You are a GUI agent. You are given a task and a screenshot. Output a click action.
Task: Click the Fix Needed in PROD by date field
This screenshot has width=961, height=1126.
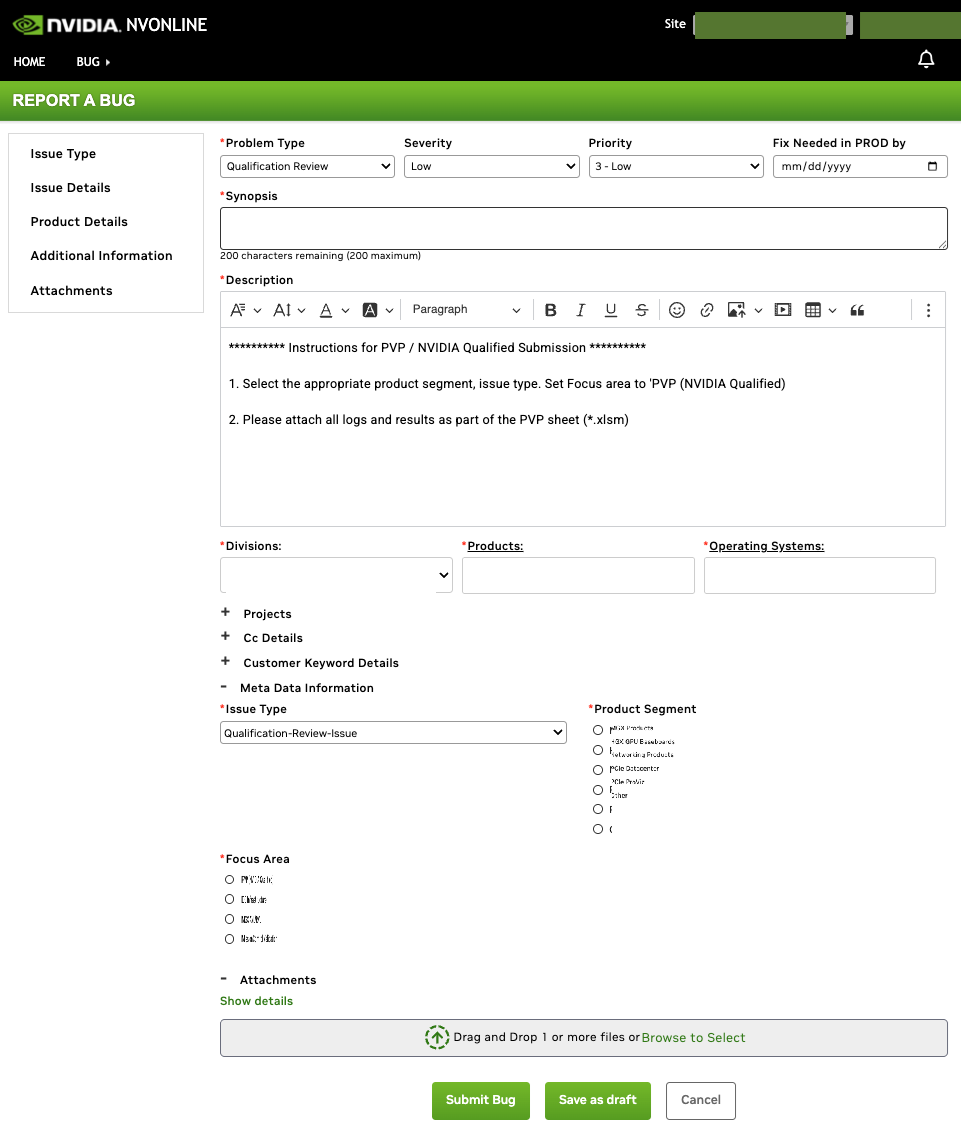[860, 167]
